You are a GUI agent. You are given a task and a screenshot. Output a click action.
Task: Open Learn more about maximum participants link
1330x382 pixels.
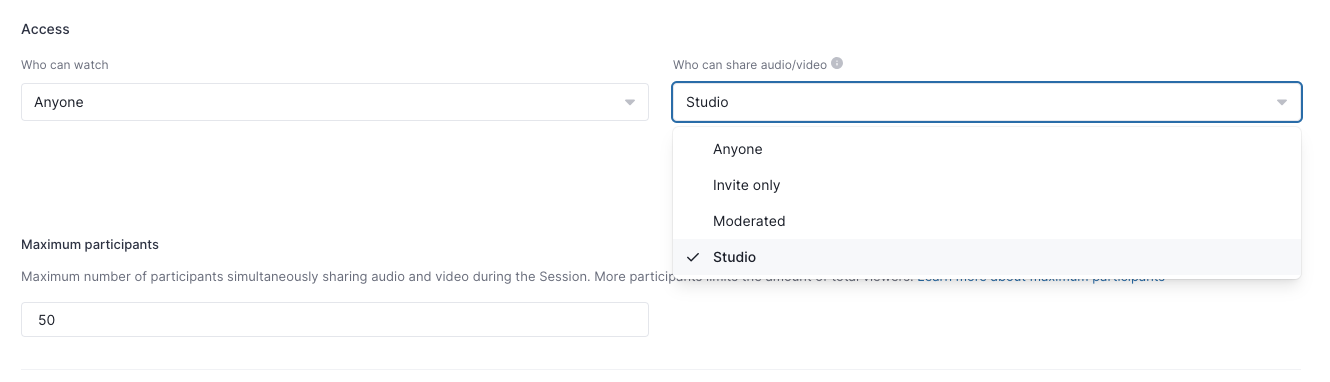click(x=1041, y=277)
